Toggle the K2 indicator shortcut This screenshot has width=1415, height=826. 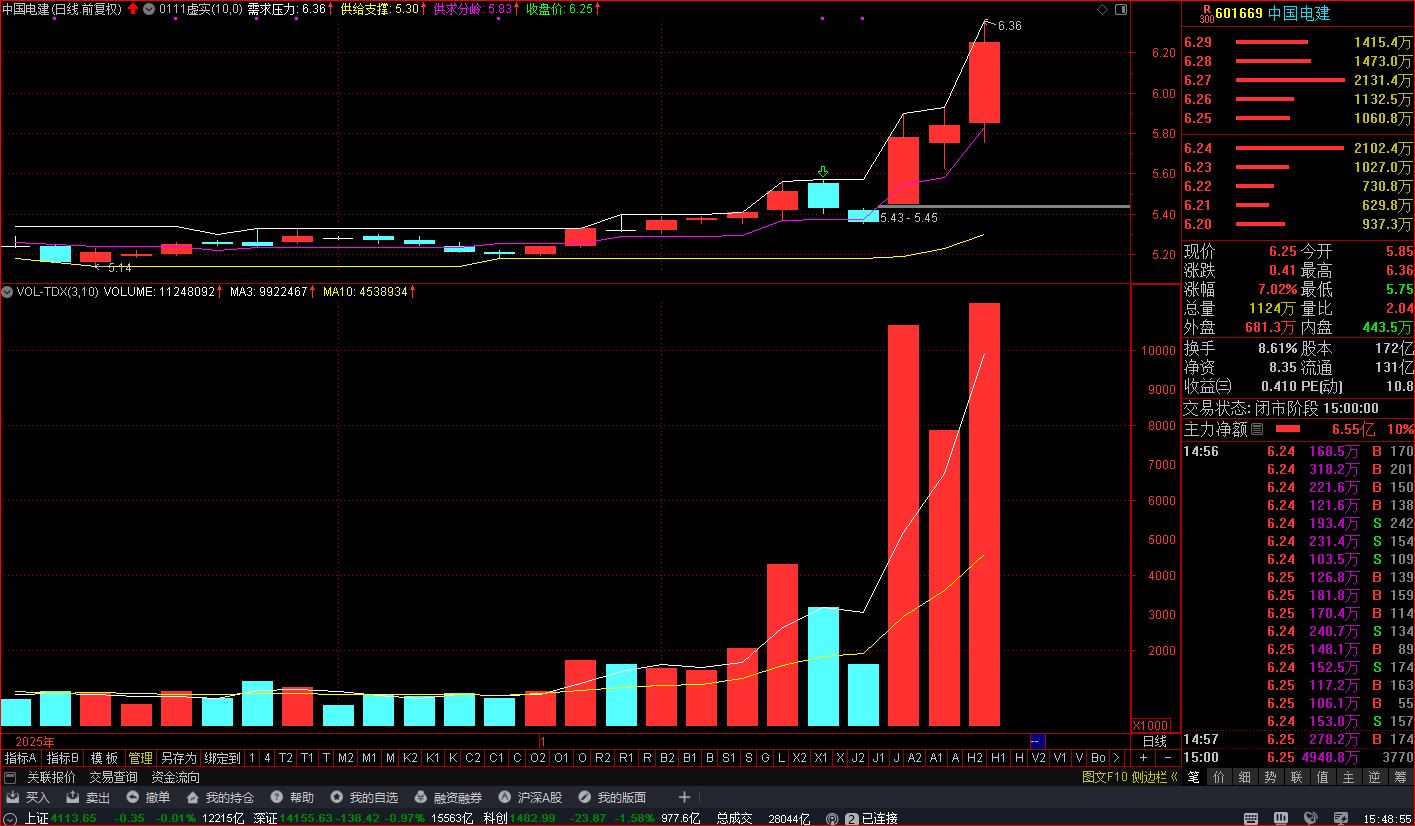[410, 758]
